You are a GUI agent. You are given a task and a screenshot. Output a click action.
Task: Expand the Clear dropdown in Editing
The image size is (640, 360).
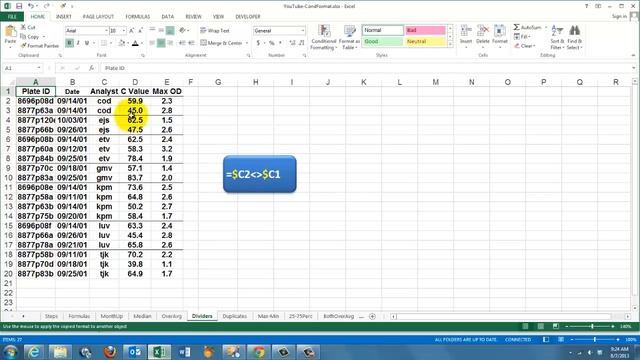[x=534, y=46]
